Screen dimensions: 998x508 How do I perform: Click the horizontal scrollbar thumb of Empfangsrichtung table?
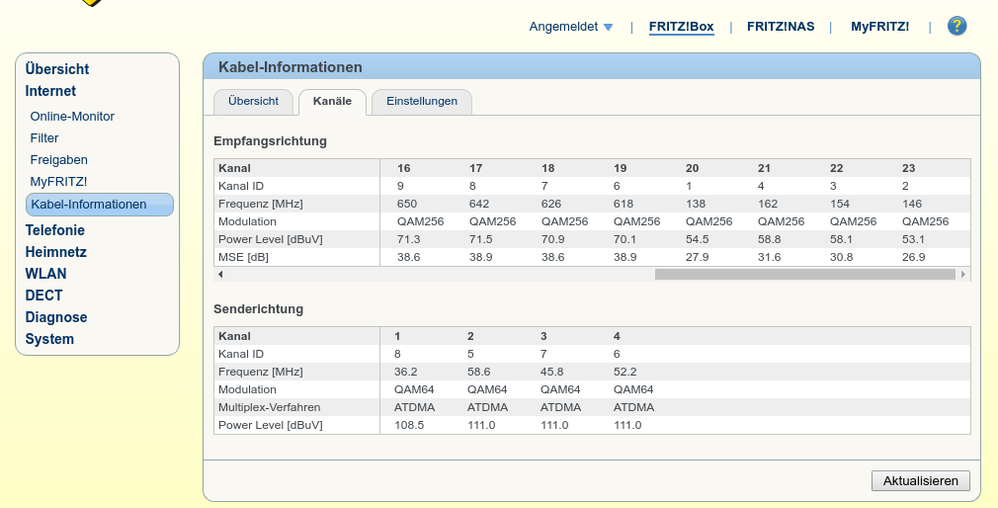[805, 274]
